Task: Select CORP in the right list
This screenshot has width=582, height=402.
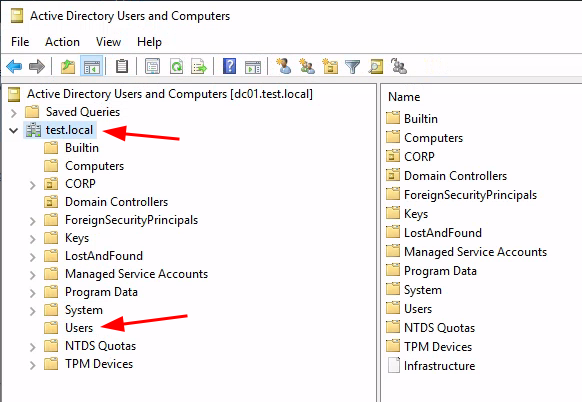Action: pos(419,157)
